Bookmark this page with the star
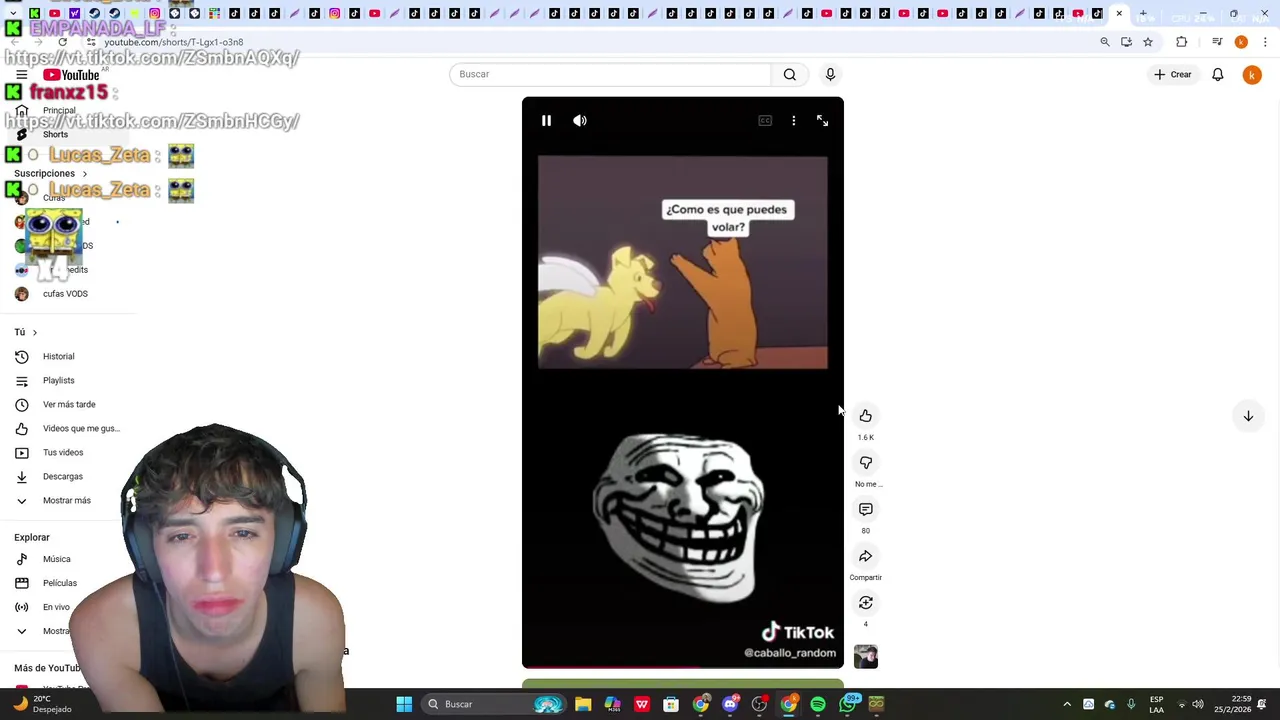The image size is (1280, 720). point(1148,42)
